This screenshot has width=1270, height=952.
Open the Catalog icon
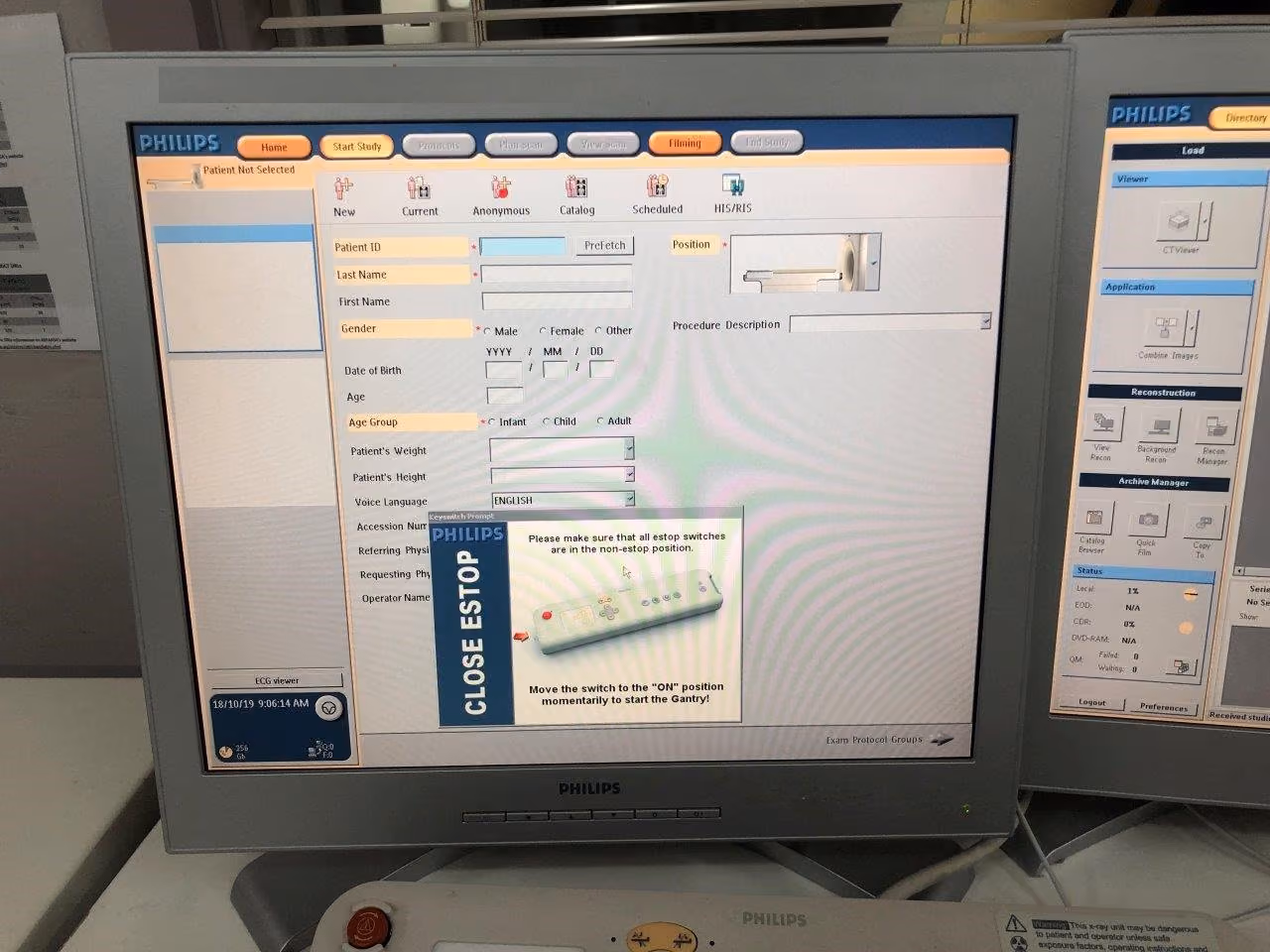point(576,186)
